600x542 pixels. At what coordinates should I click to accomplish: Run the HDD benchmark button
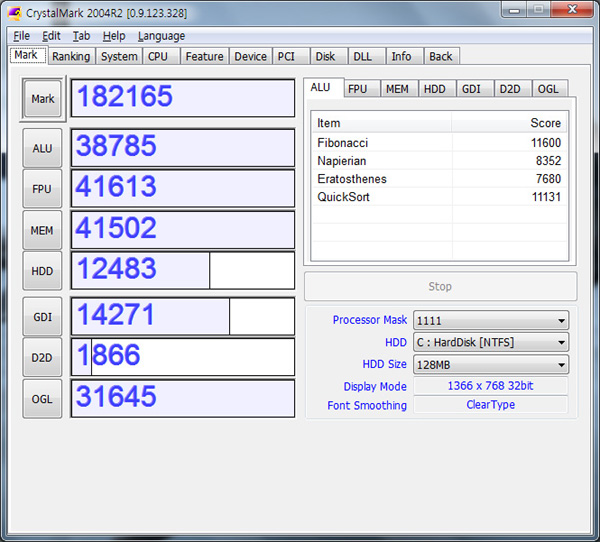[x=42, y=271]
